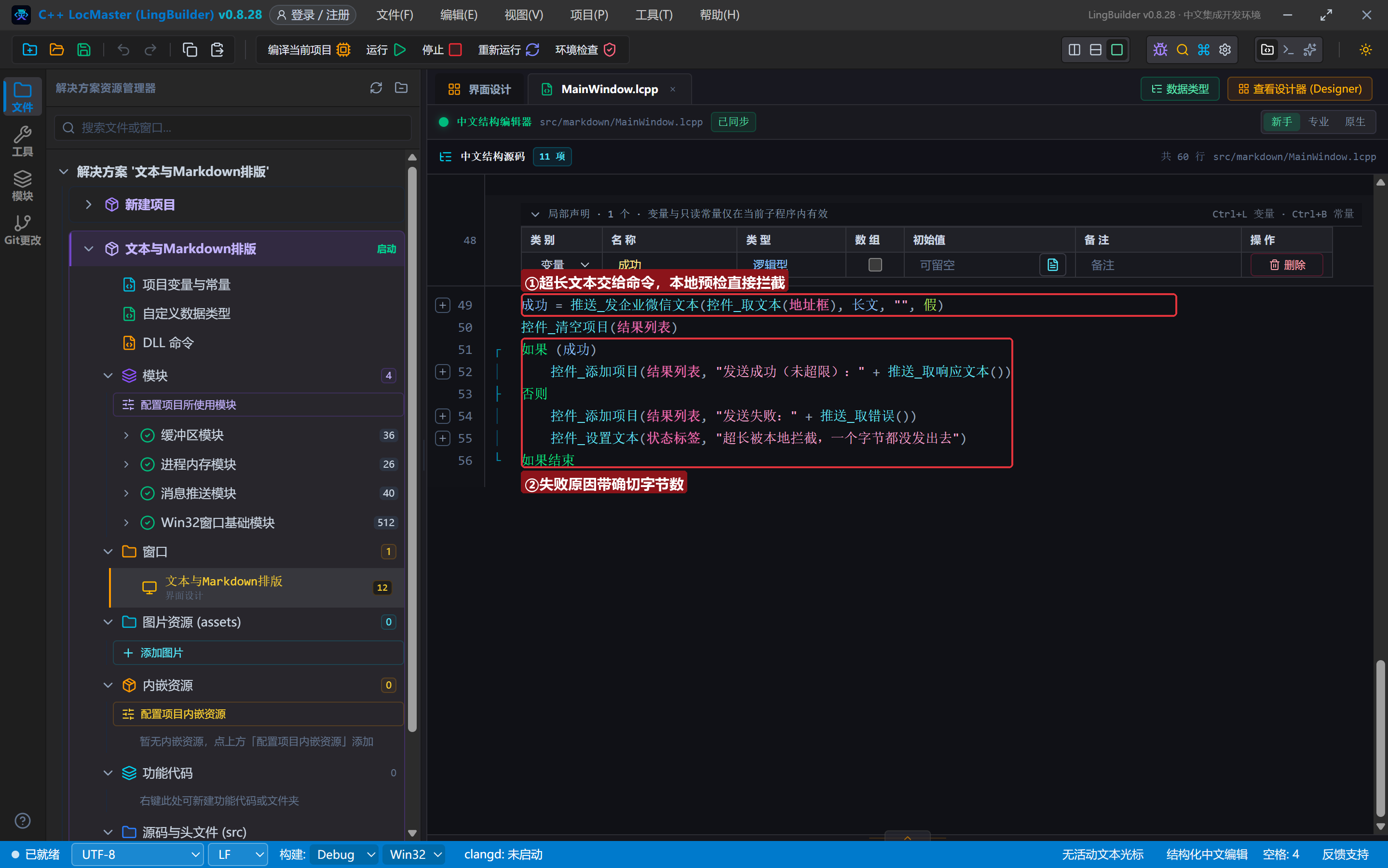
Task: Open the debug bug icon
Action: [1160, 50]
